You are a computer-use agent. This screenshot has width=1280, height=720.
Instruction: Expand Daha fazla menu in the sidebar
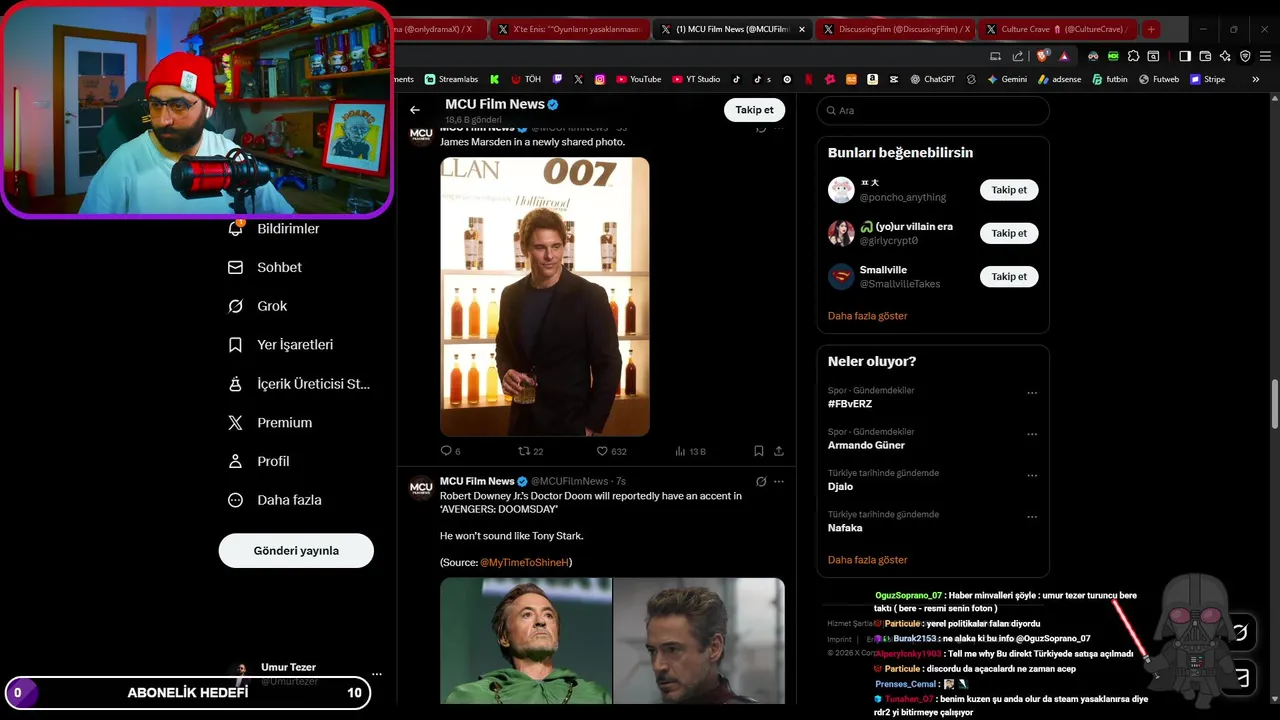275,500
